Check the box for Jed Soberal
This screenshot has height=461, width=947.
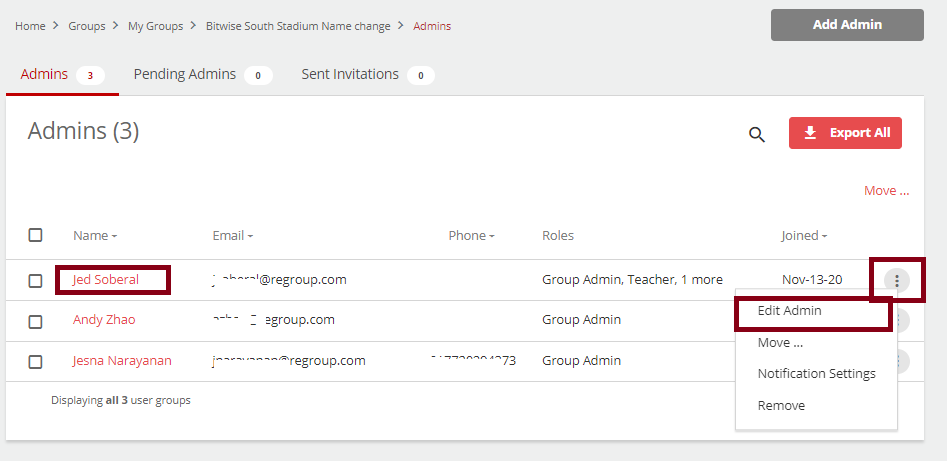tap(36, 280)
